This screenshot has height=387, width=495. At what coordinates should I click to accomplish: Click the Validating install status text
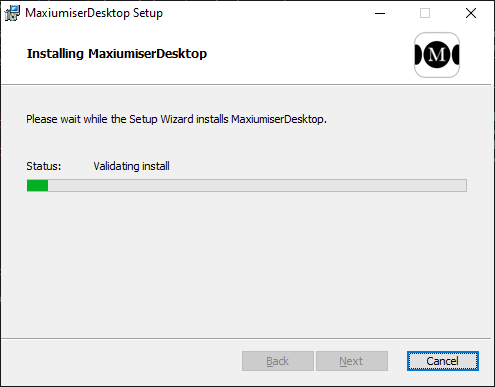[x=131, y=166]
